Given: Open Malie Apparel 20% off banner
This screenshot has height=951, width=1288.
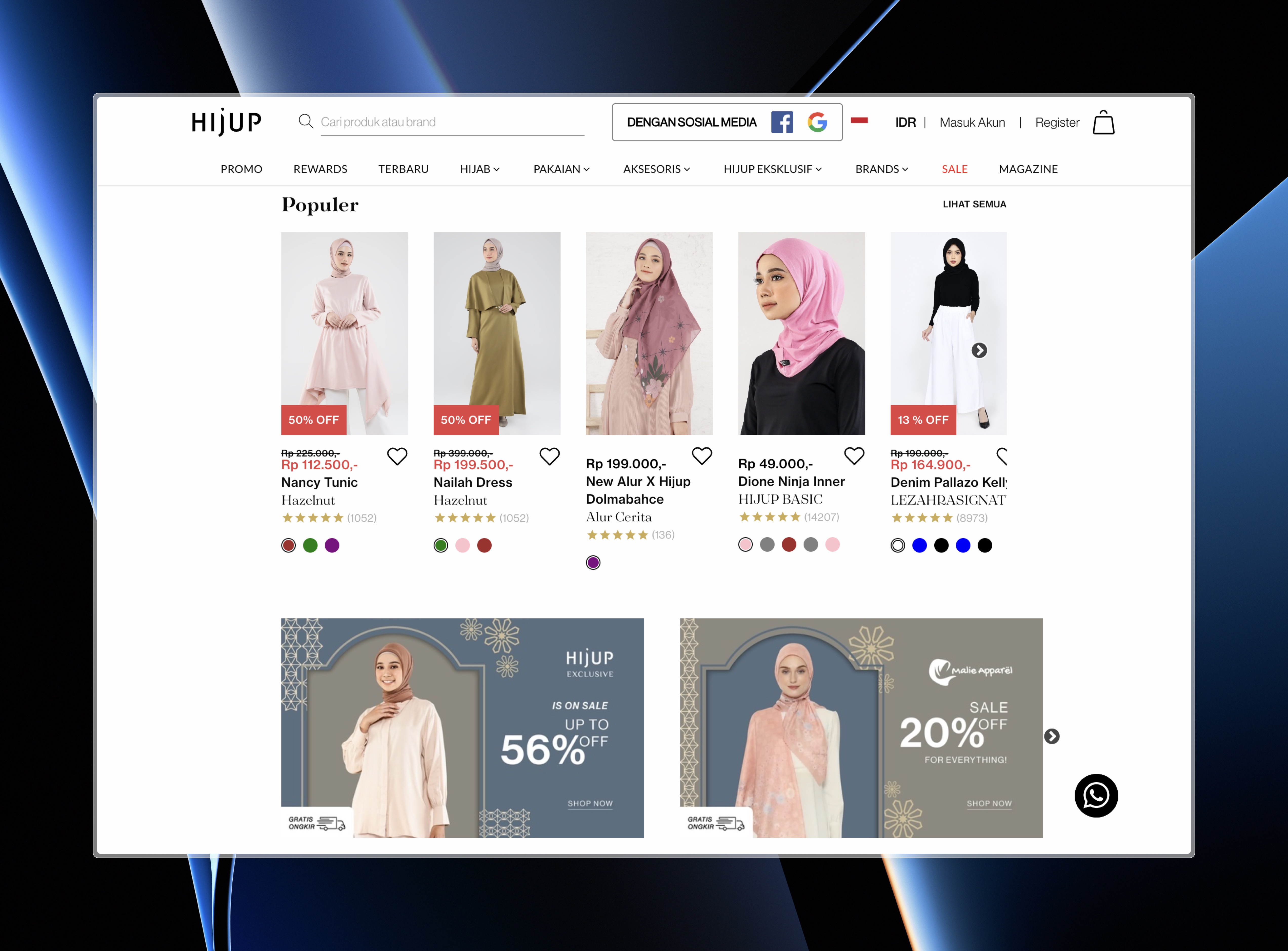Looking at the screenshot, I should click(861, 728).
